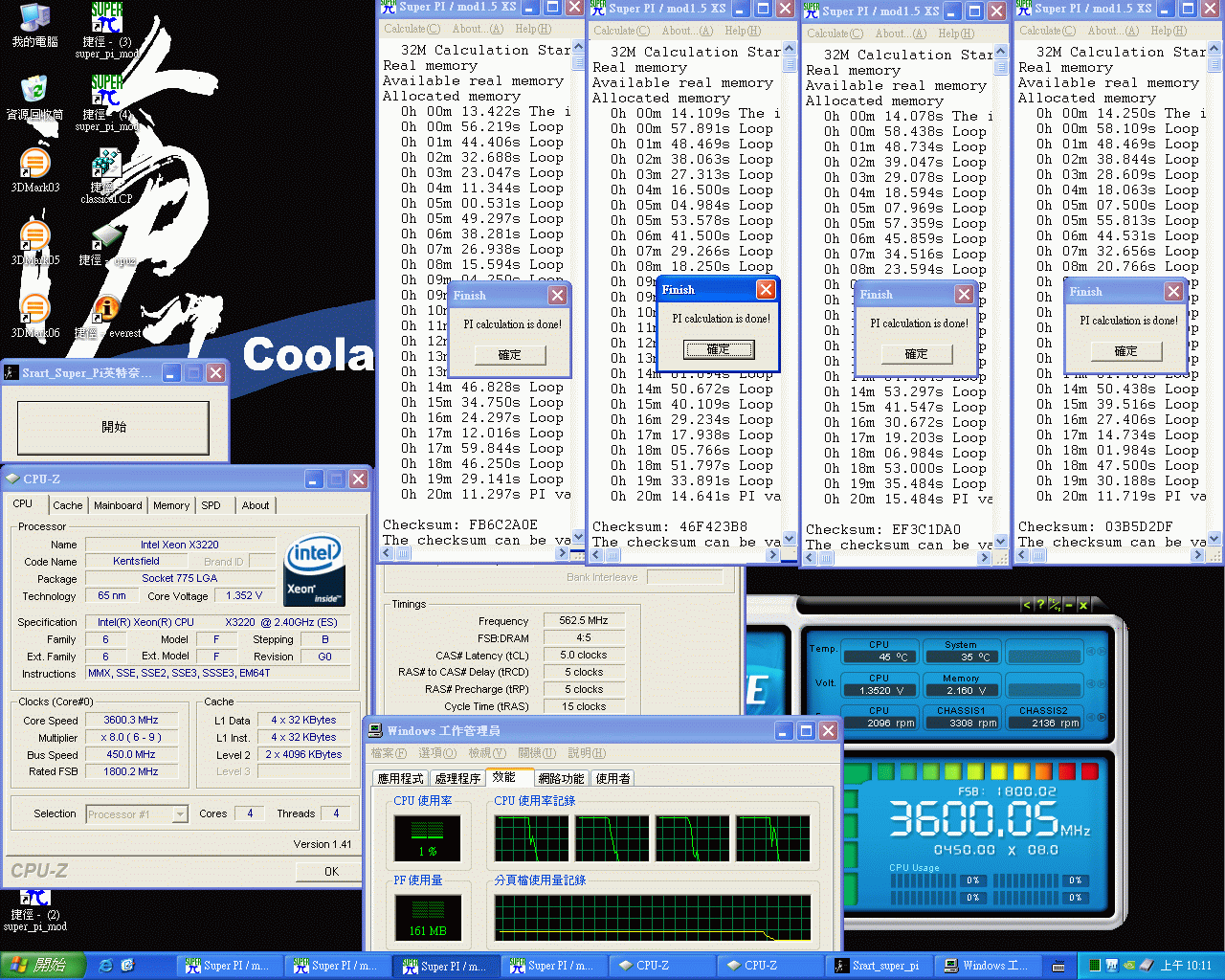Viewport: 1225px width, 980px height.
Task: Click 確定 in Finish dialog over checksum 03B5D2DF window
Action: tap(1126, 351)
